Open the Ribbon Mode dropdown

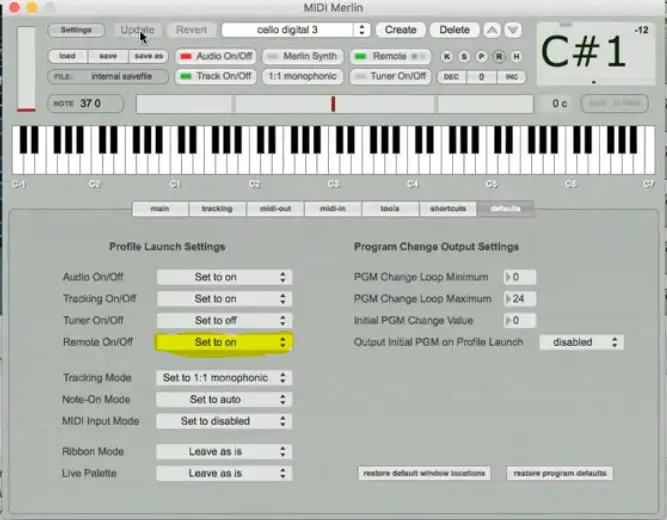point(224,451)
